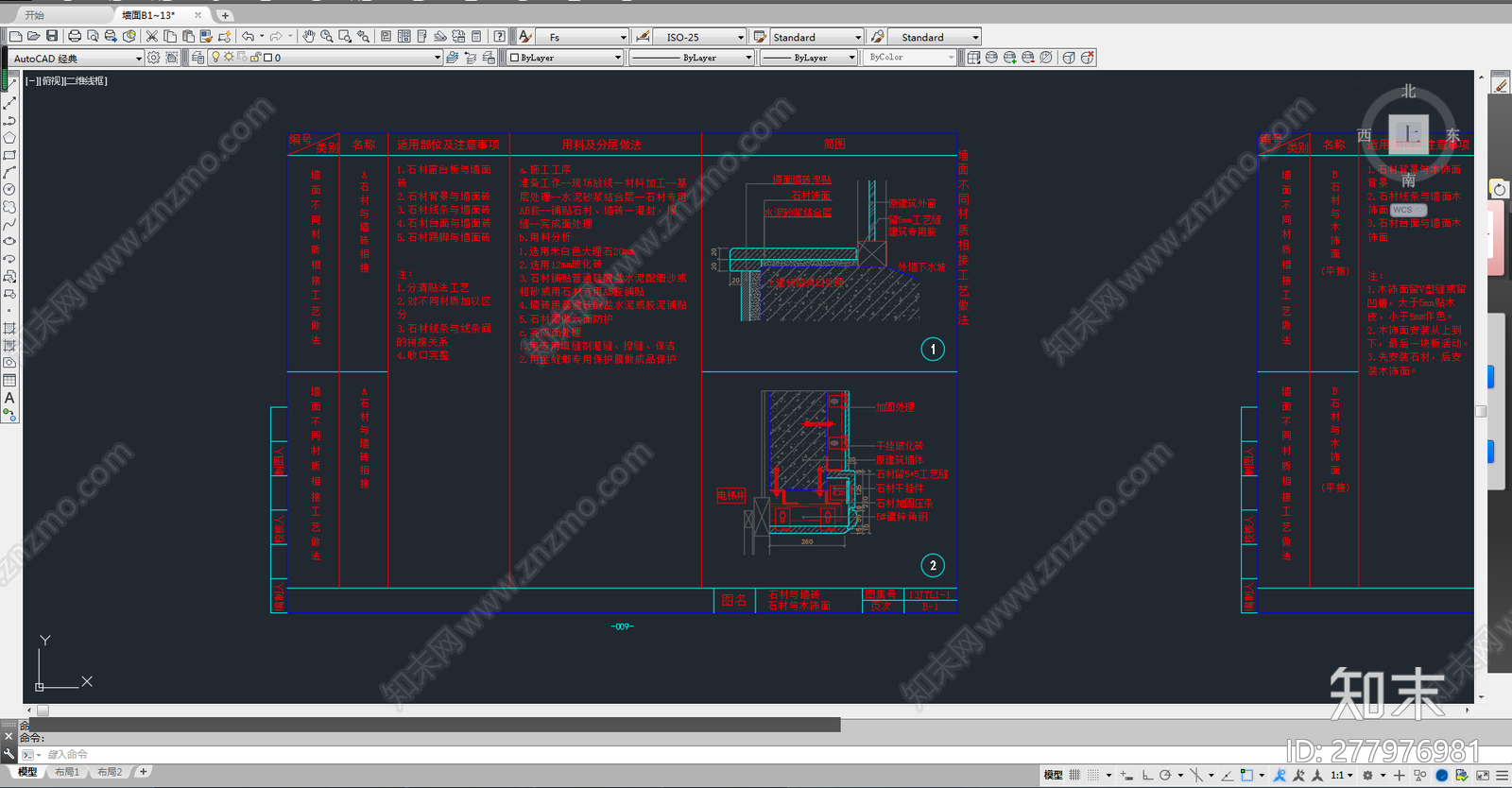Cut selection with scissors icon
1512x788 pixels.
151,36
